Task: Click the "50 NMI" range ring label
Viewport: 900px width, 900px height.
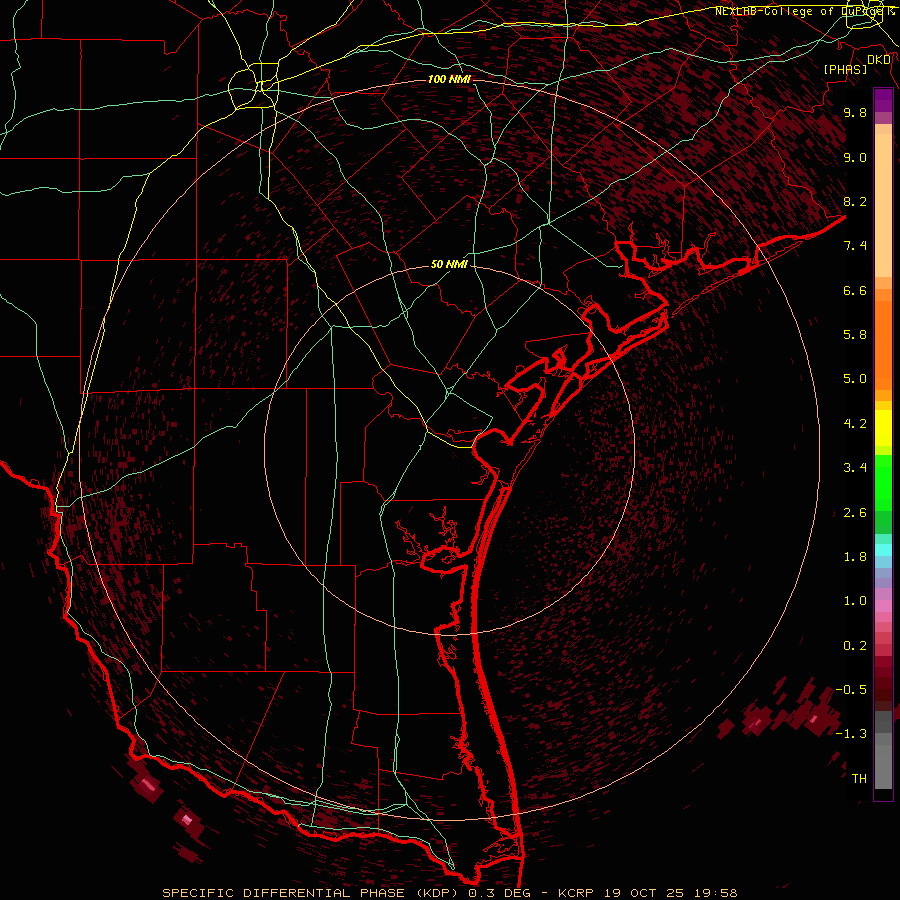Action: pyautogui.click(x=449, y=264)
